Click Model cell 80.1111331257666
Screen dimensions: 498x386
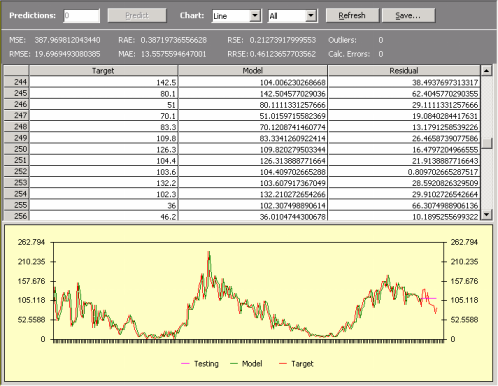pyautogui.click(x=253, y=105)
